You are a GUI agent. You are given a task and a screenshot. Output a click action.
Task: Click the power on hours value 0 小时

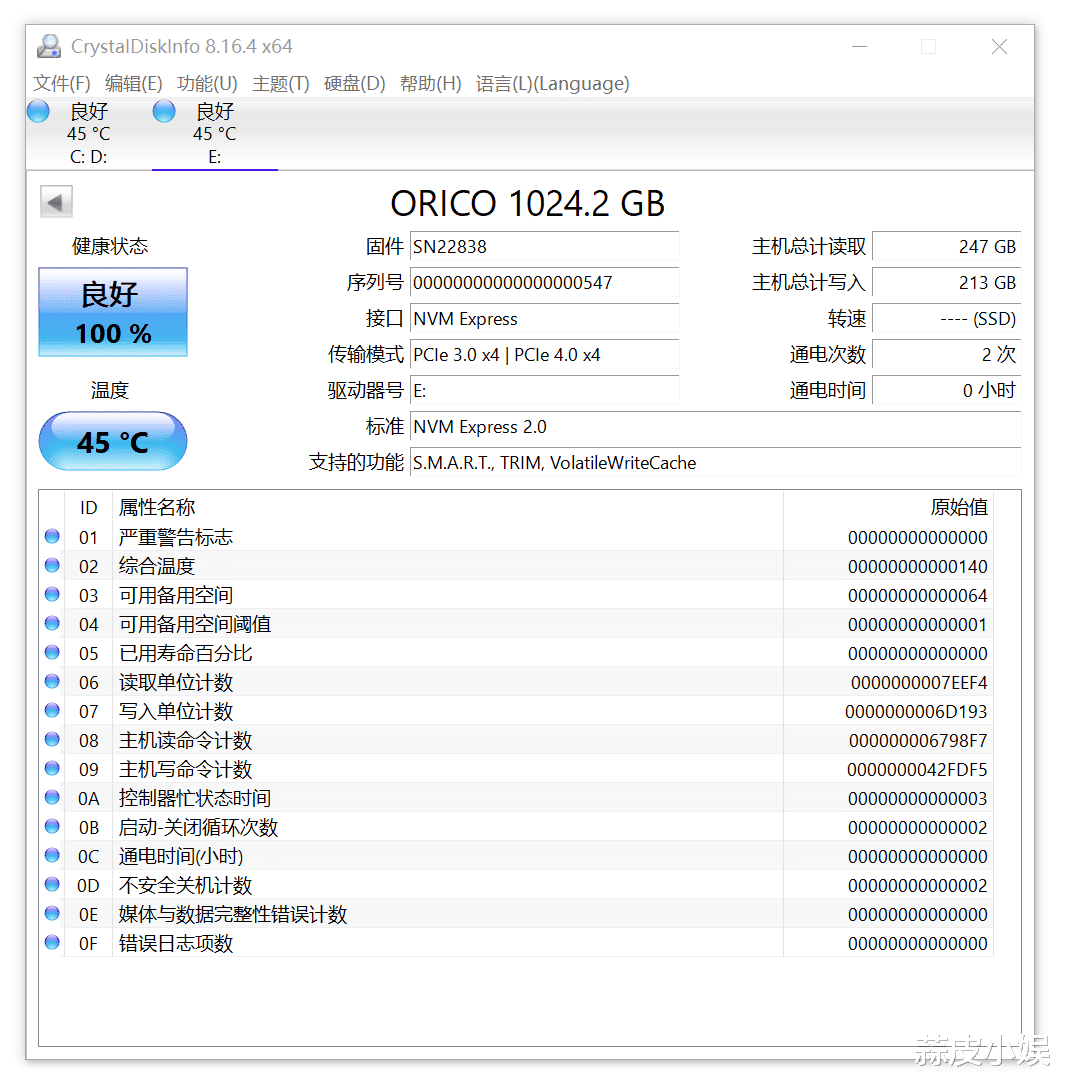coord(947,391)
